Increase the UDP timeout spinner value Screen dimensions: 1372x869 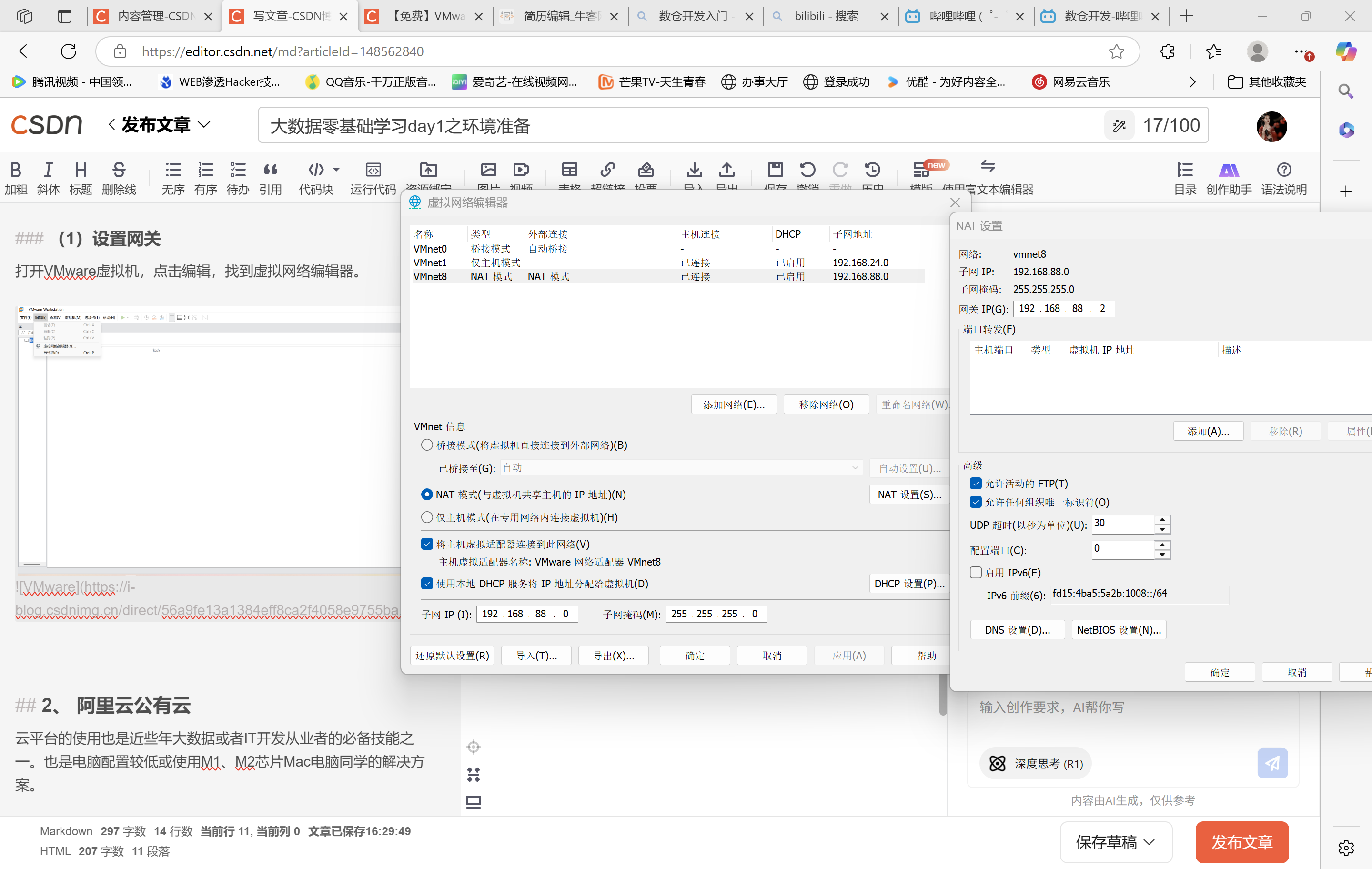click(1162, 519)
